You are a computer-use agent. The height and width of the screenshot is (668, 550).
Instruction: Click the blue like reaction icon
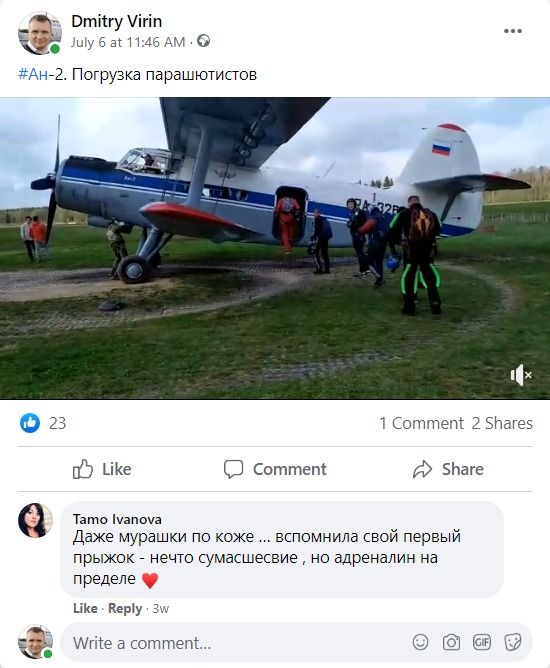[x=30, y=423]
